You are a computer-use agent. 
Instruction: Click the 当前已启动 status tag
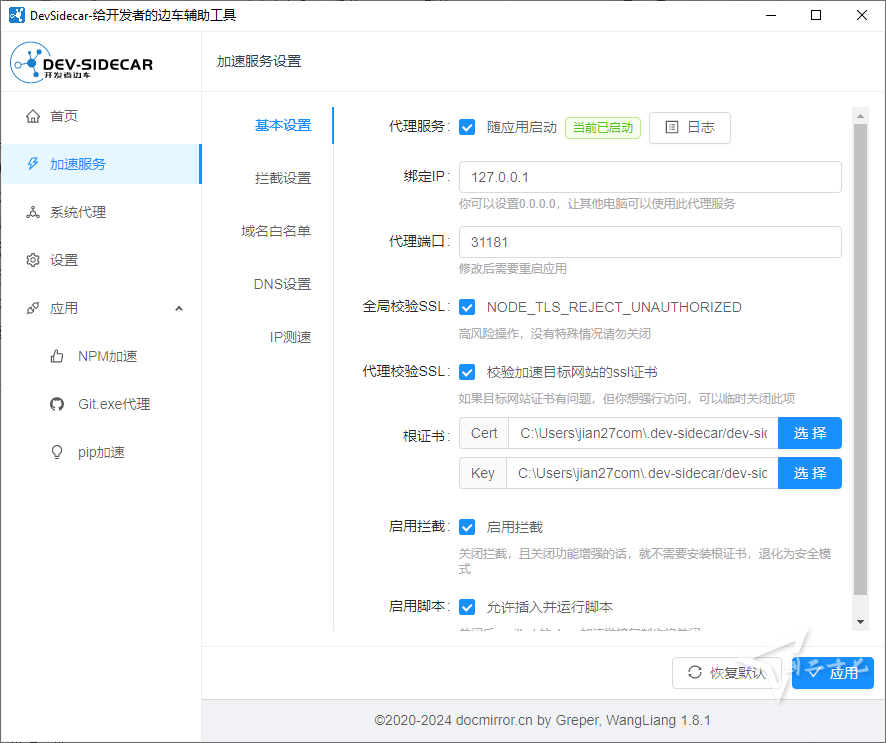[603, 128]
